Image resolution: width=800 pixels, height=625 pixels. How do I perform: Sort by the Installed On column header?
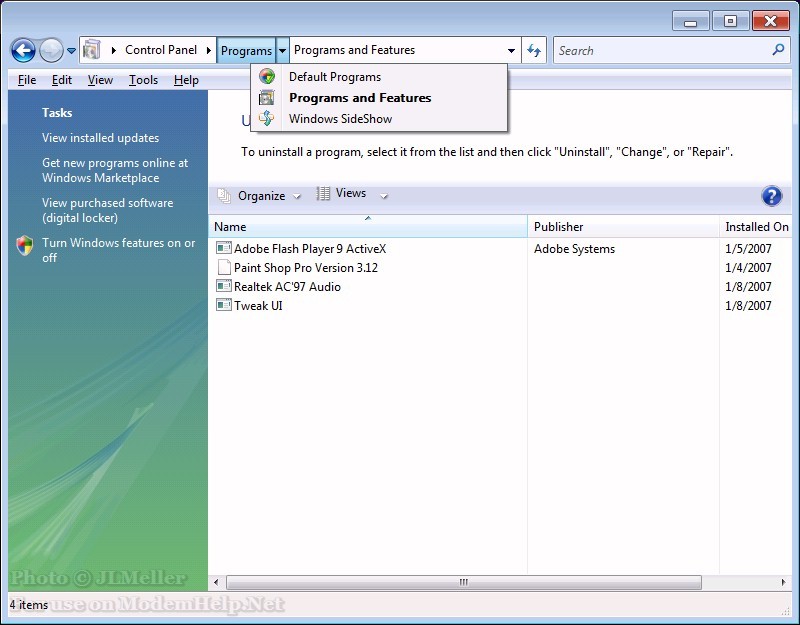pos(756,227)
